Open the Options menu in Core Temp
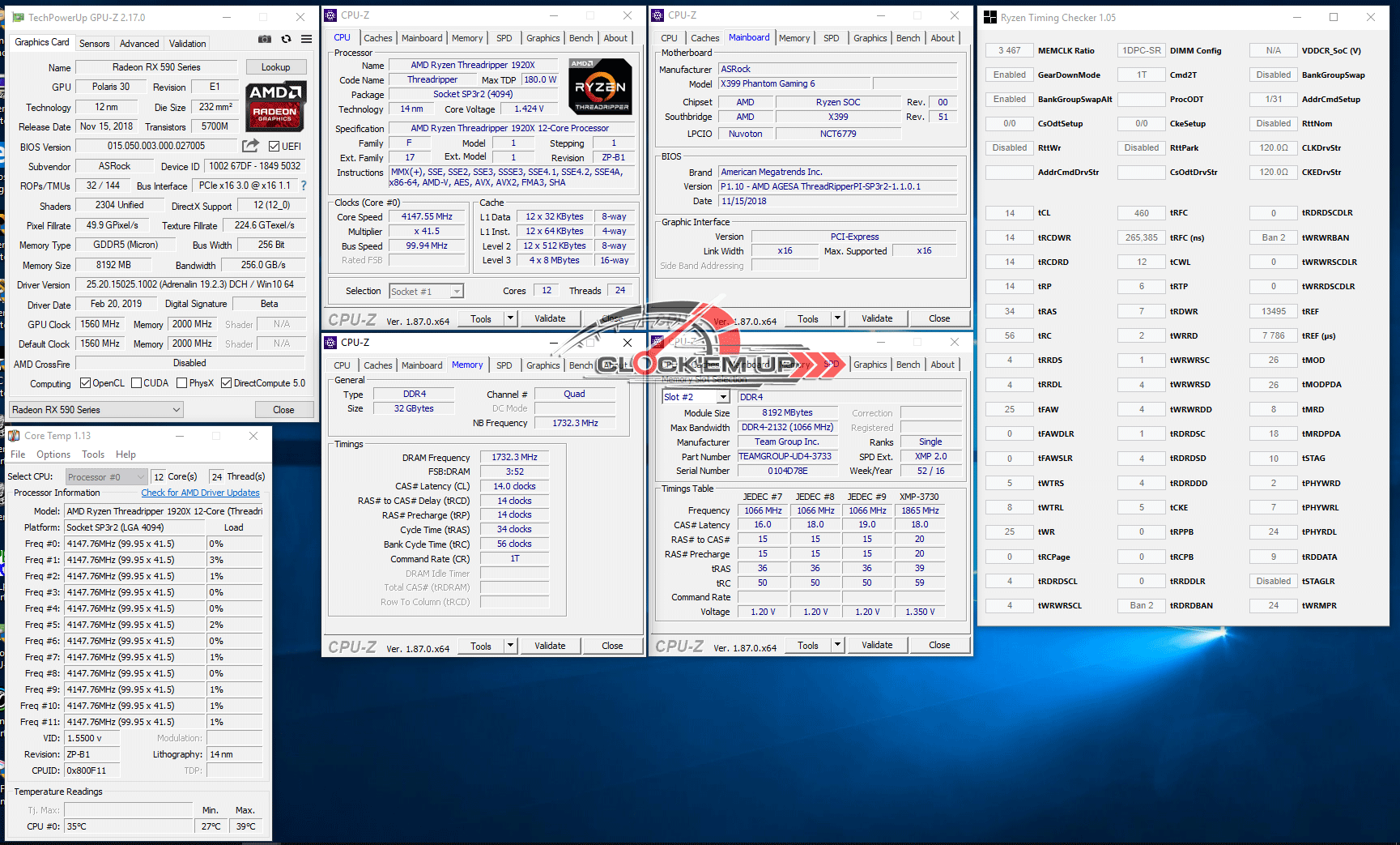1400x845 pixels. click(x=53, y=455)
